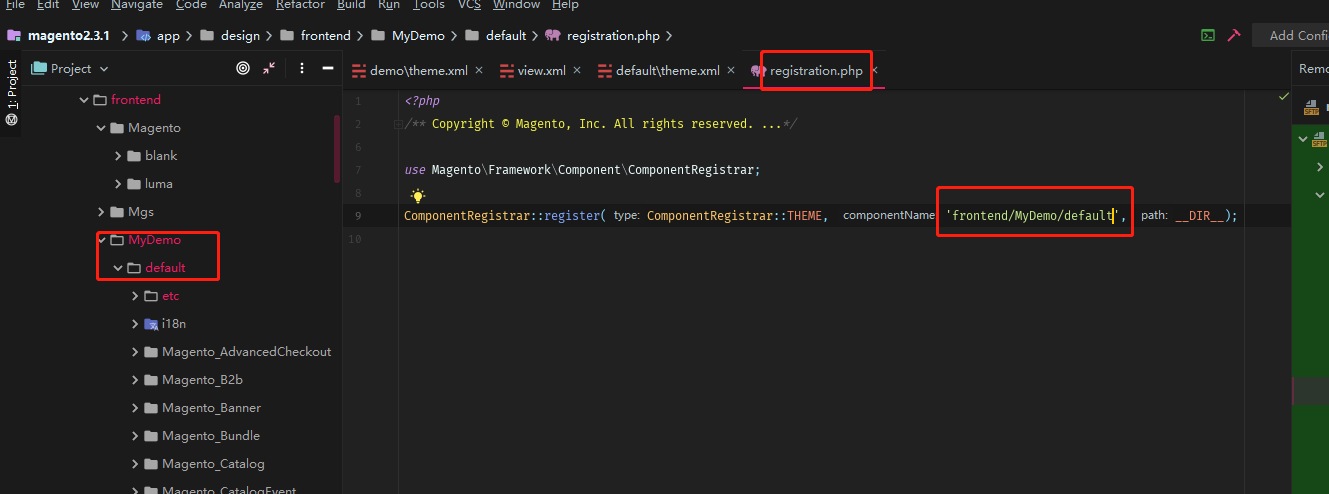This screenshot has height=494, width=1329.
Task: Click green checkmark inspection indicator
Action: [x=1283, y=97]
